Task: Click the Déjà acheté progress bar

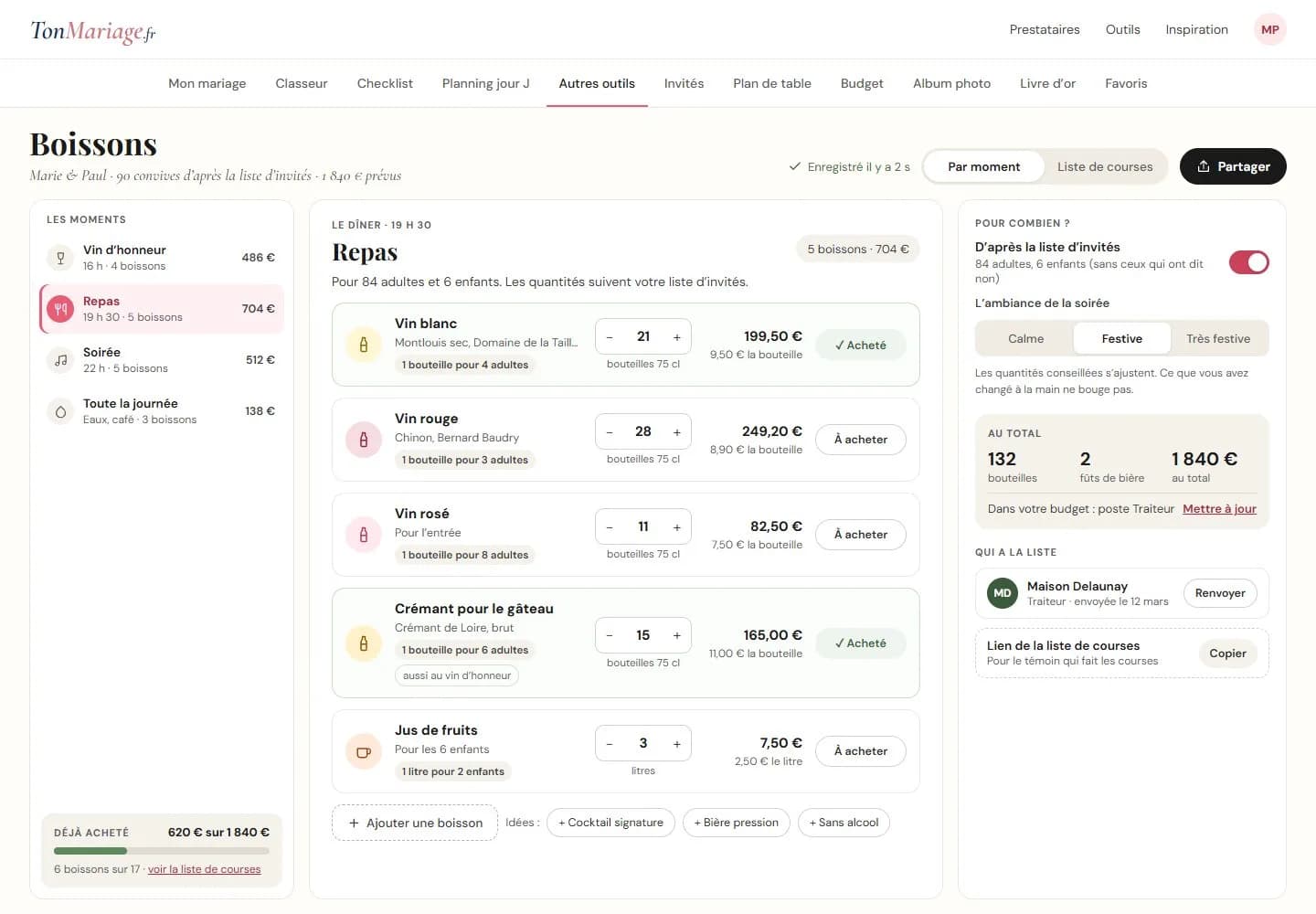Action: tap(162, 851)
